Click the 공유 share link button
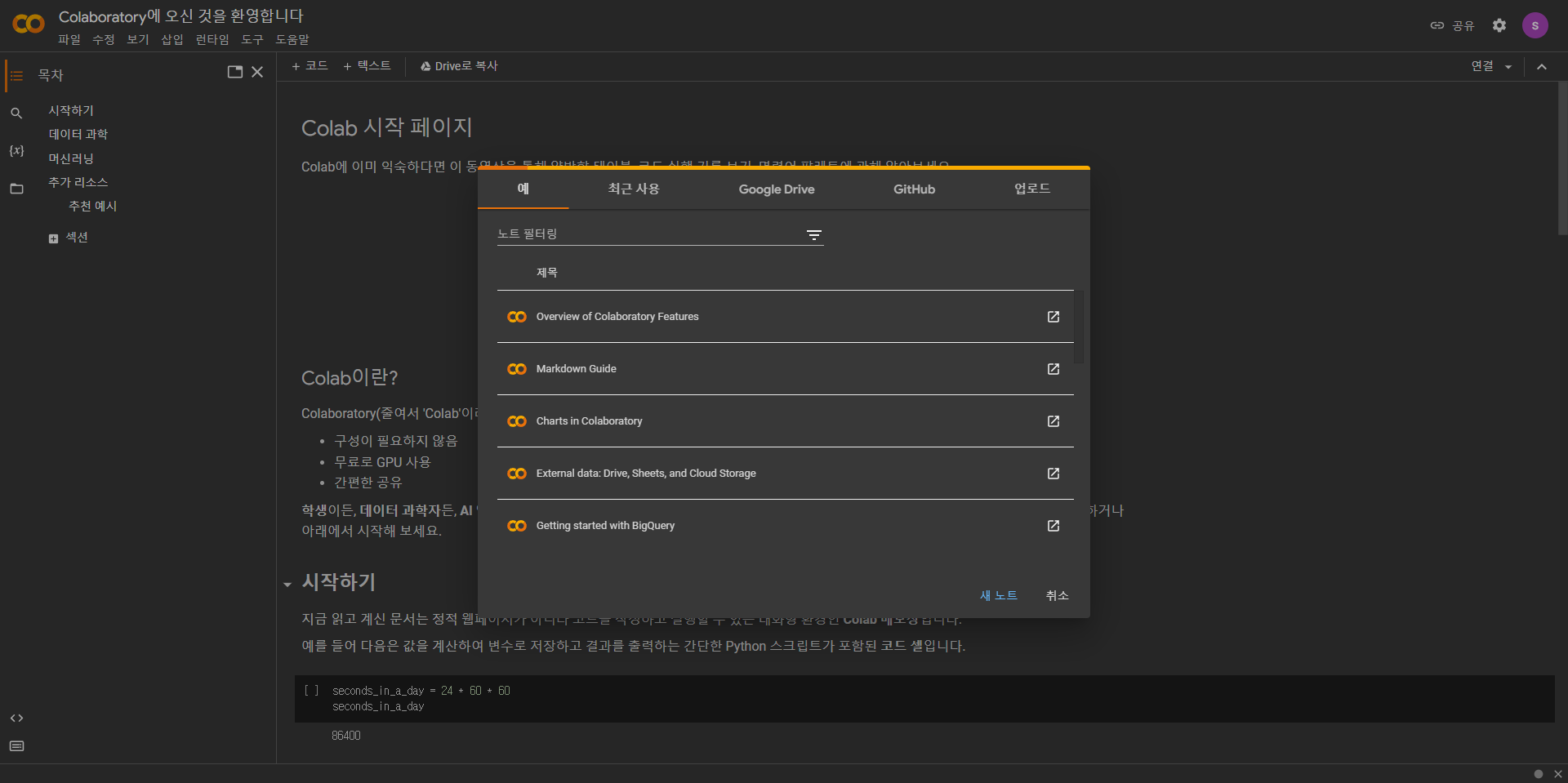The width and height of the screenshot is (1568, 783). 1452,25
